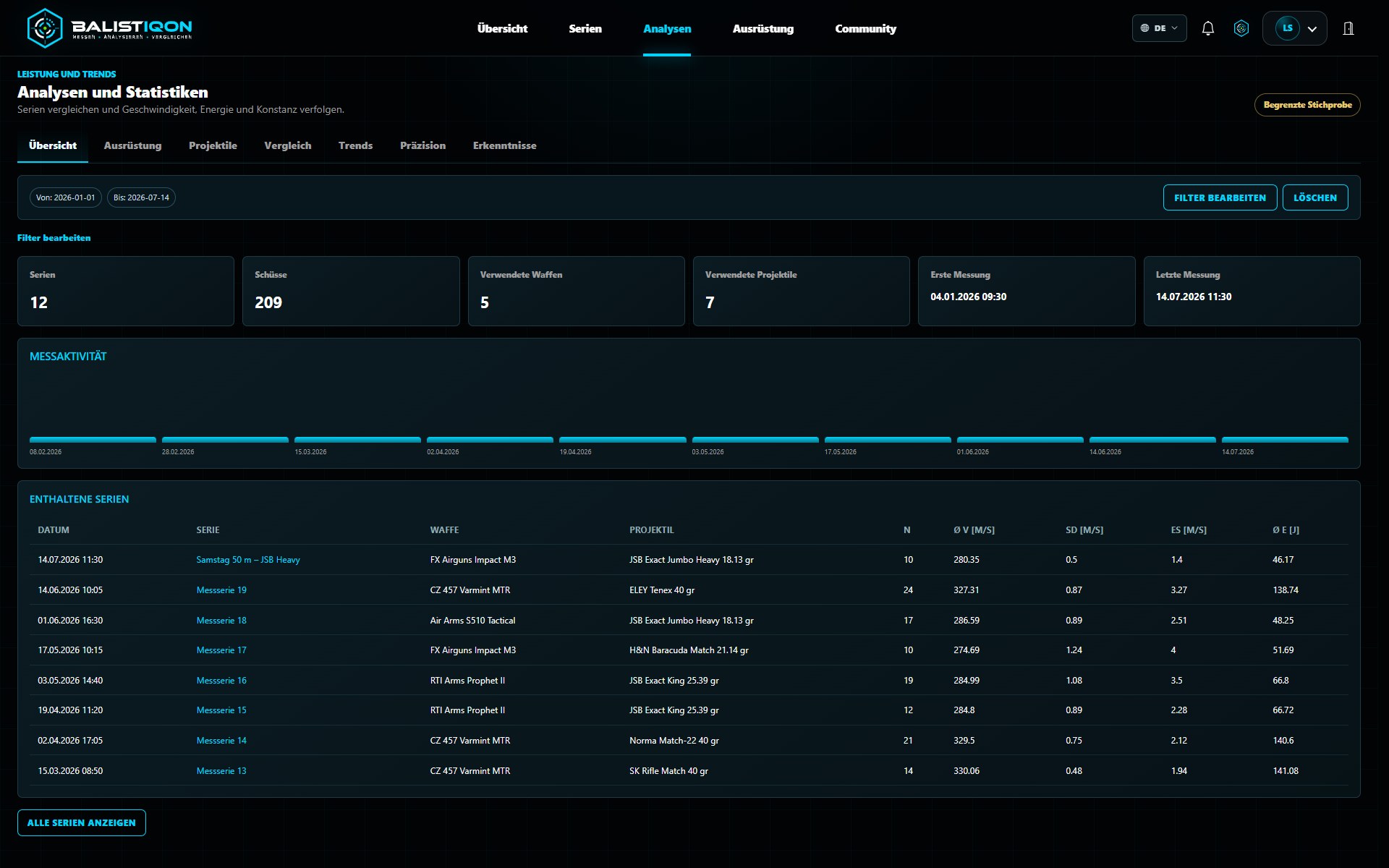The width and height of the screenshot is (1389, 868).
Task: Expand the user menu chevron
Action: 1312,29
